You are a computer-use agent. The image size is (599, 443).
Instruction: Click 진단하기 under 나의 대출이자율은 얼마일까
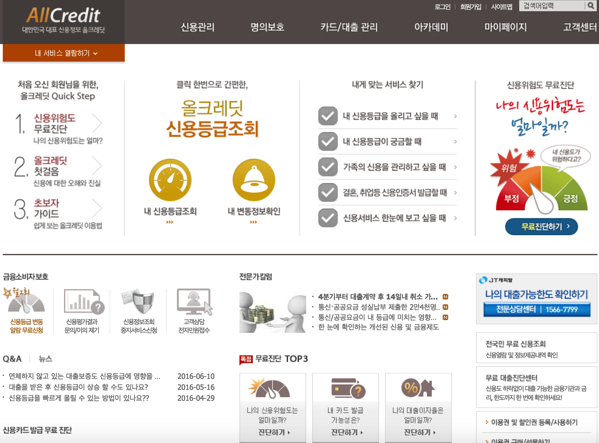point(419,433)
